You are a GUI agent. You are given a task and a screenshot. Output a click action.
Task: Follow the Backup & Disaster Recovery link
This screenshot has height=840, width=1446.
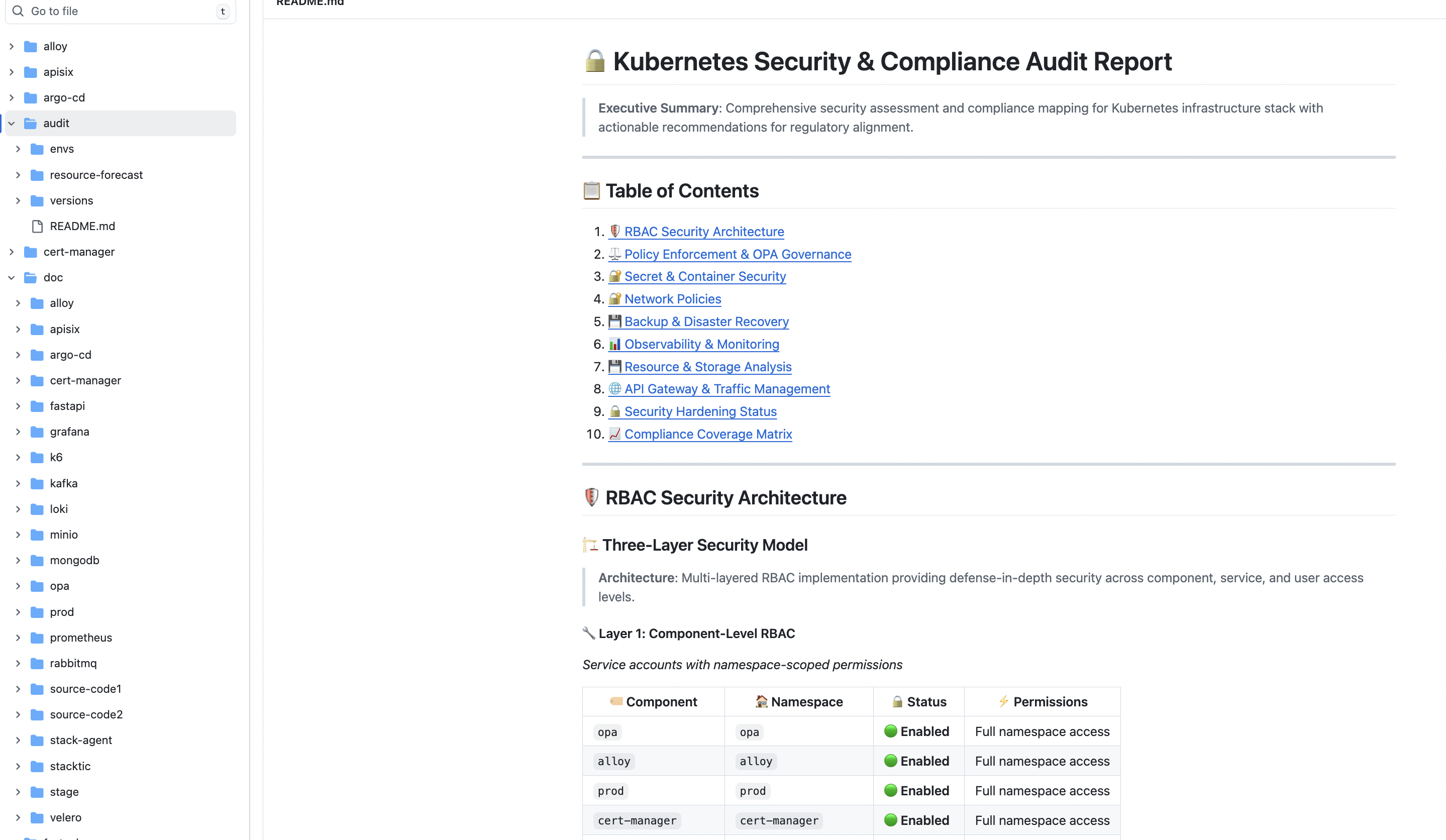pos(706,322)
